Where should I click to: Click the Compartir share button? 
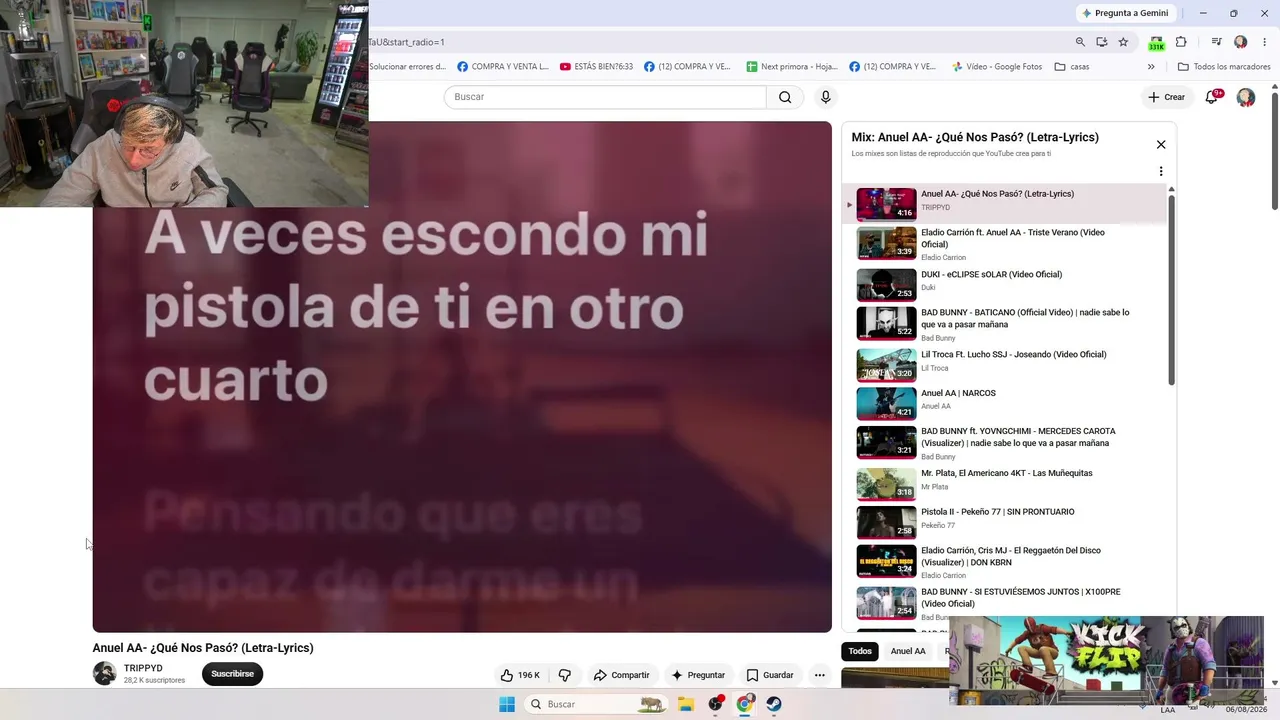tap(621, 675)
